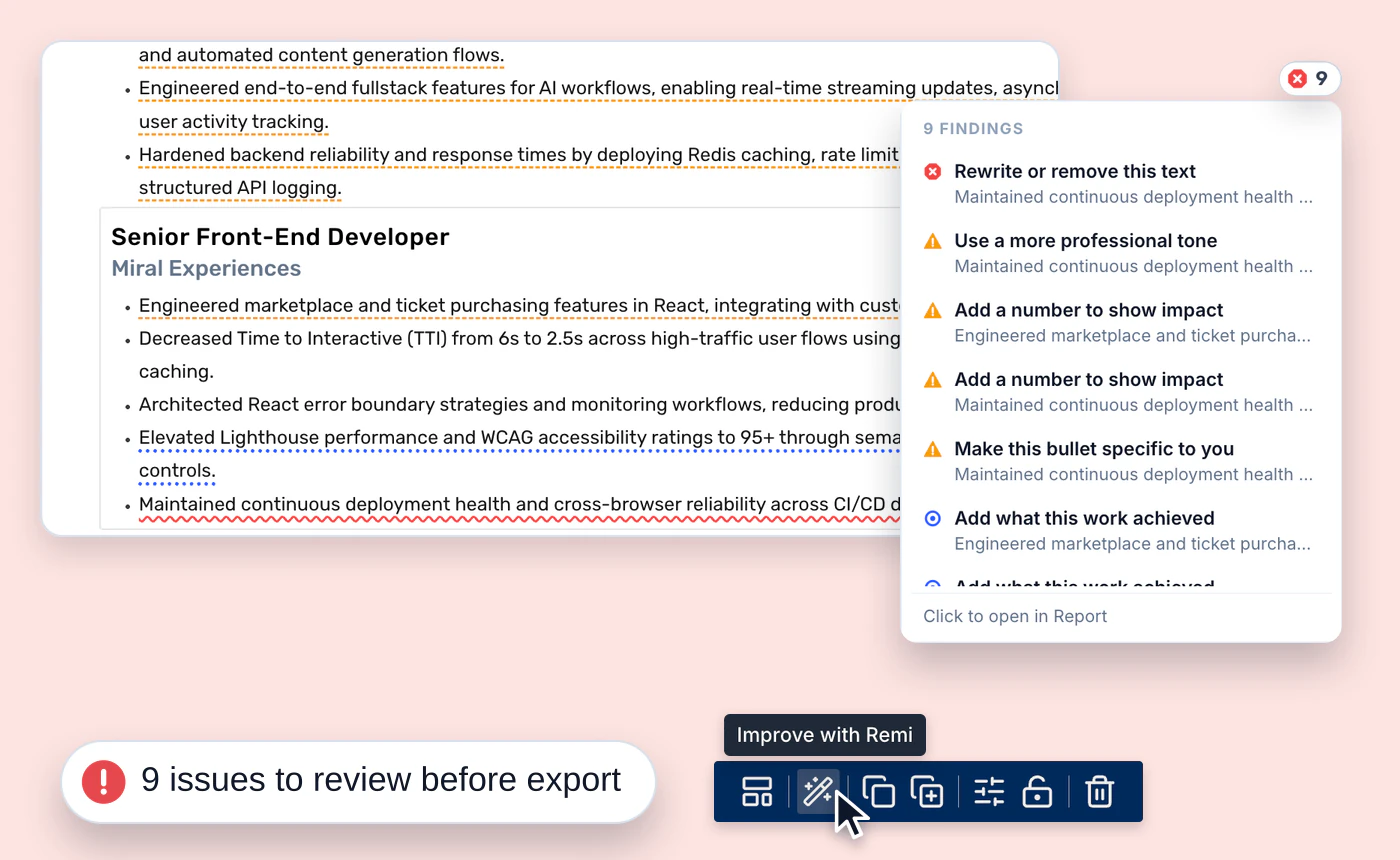Click the layout sections icon in the toolbar
Viewport: 1400px width, 860px height.
pos(757,792)
